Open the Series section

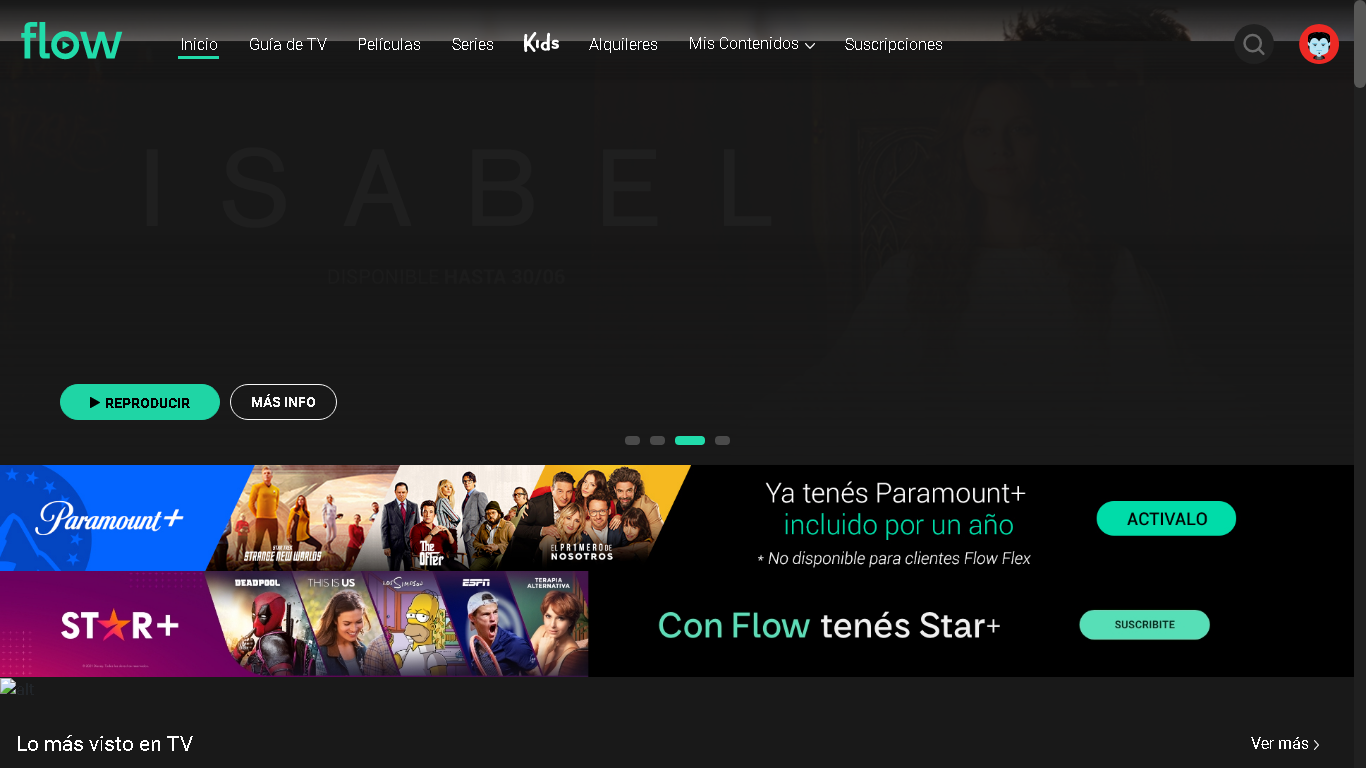472,44
